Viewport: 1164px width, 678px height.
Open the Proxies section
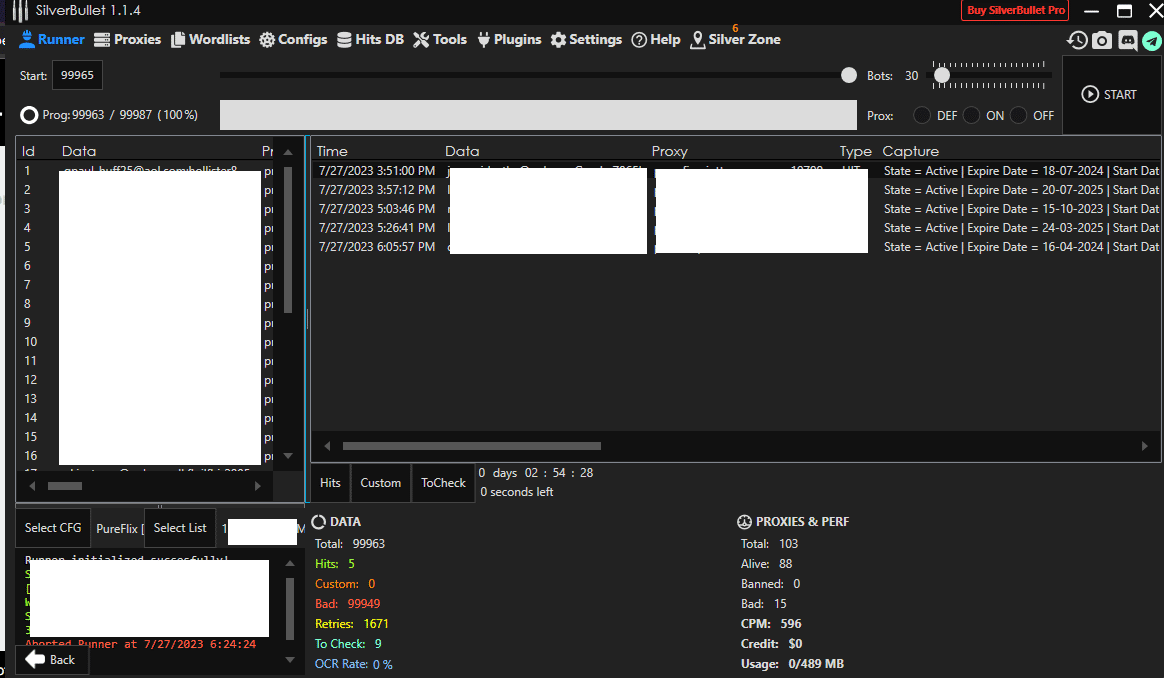(127, 40)
